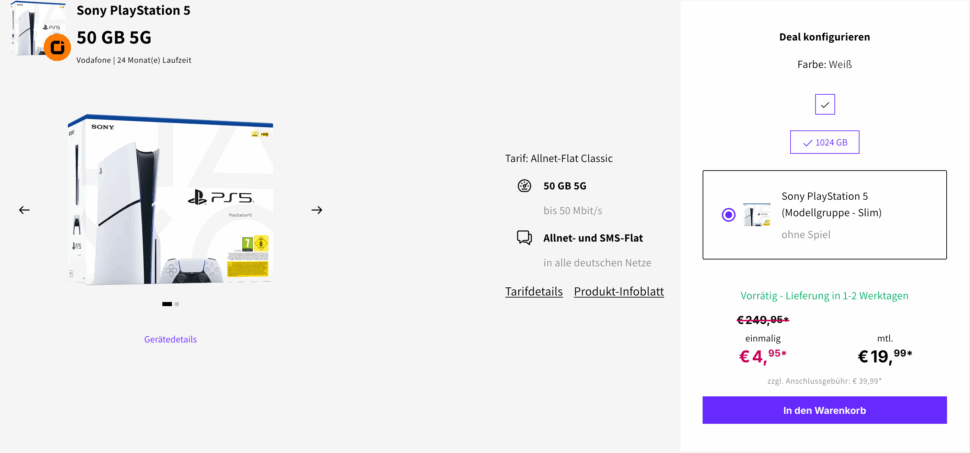970x453 pixels.
Task: Click the one-time price €4,95
Action: coord(763,356)
